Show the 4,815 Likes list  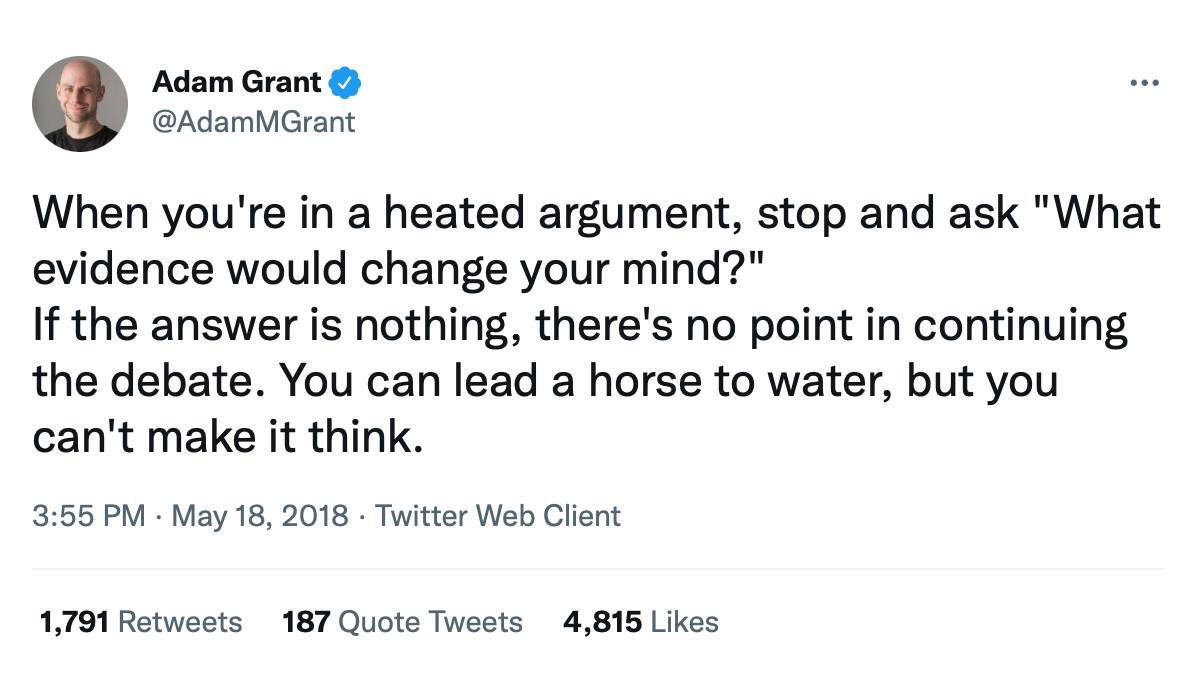pyautogui.click(x=640, y=622)
